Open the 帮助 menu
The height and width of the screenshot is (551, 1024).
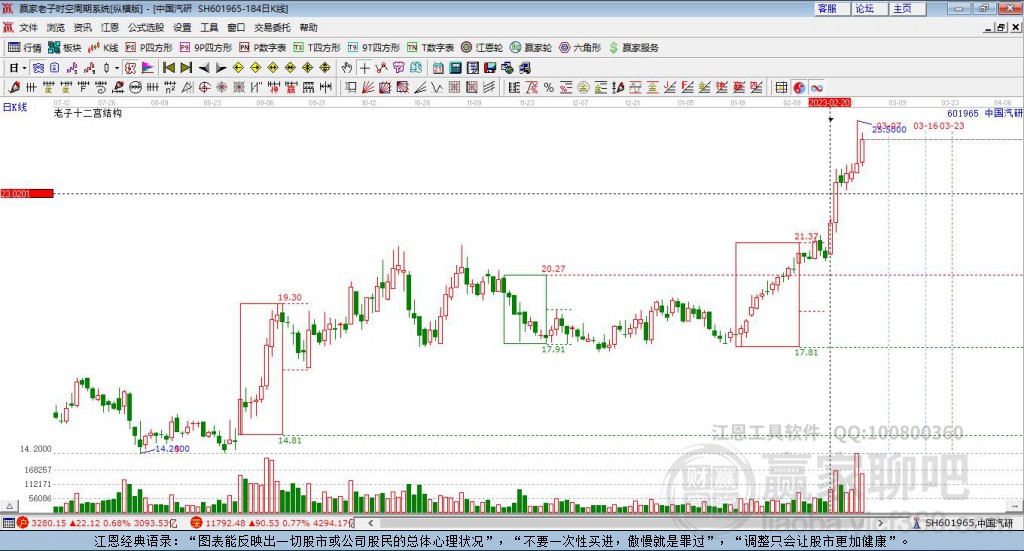tap(308, 27)
